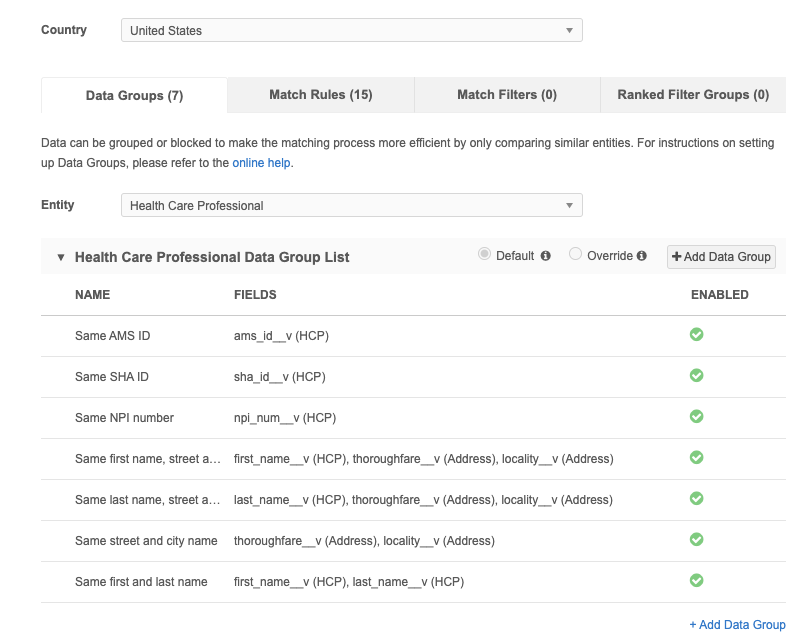This screenshot has width=810, height=642.
Task: Switch to the Match Rules tab
Action: [x=320, y=95]
